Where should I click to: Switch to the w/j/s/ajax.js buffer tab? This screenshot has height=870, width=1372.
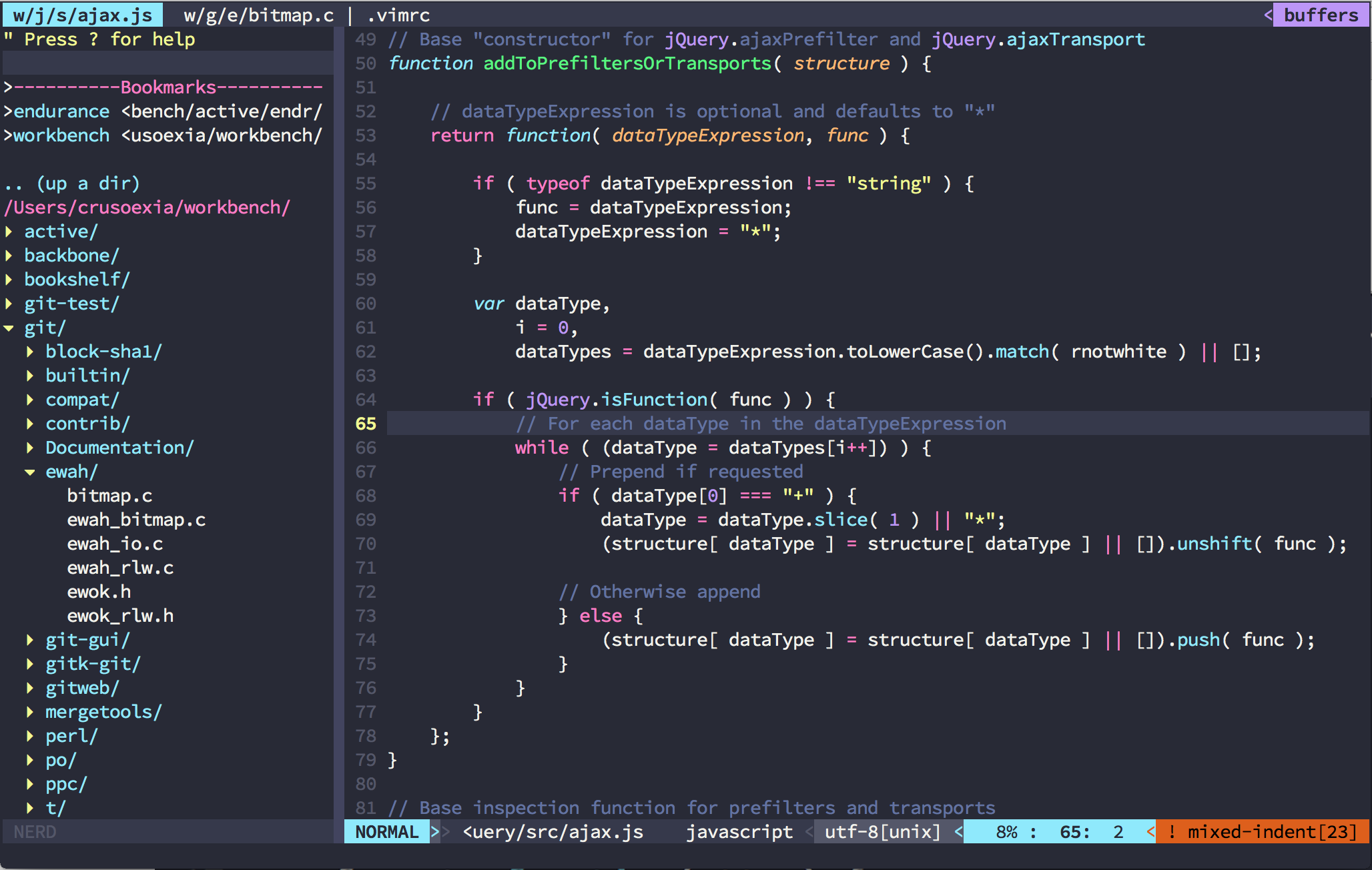(82, 15)
